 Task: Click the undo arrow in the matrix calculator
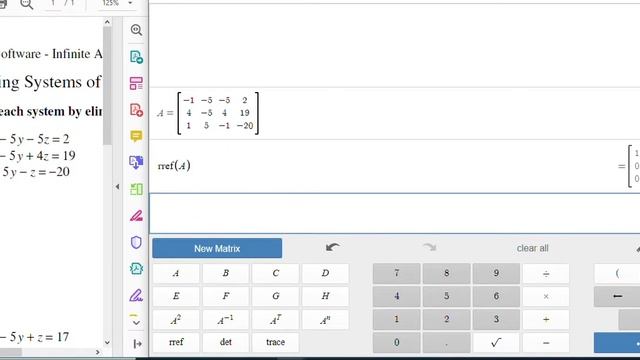click(333, 247)
